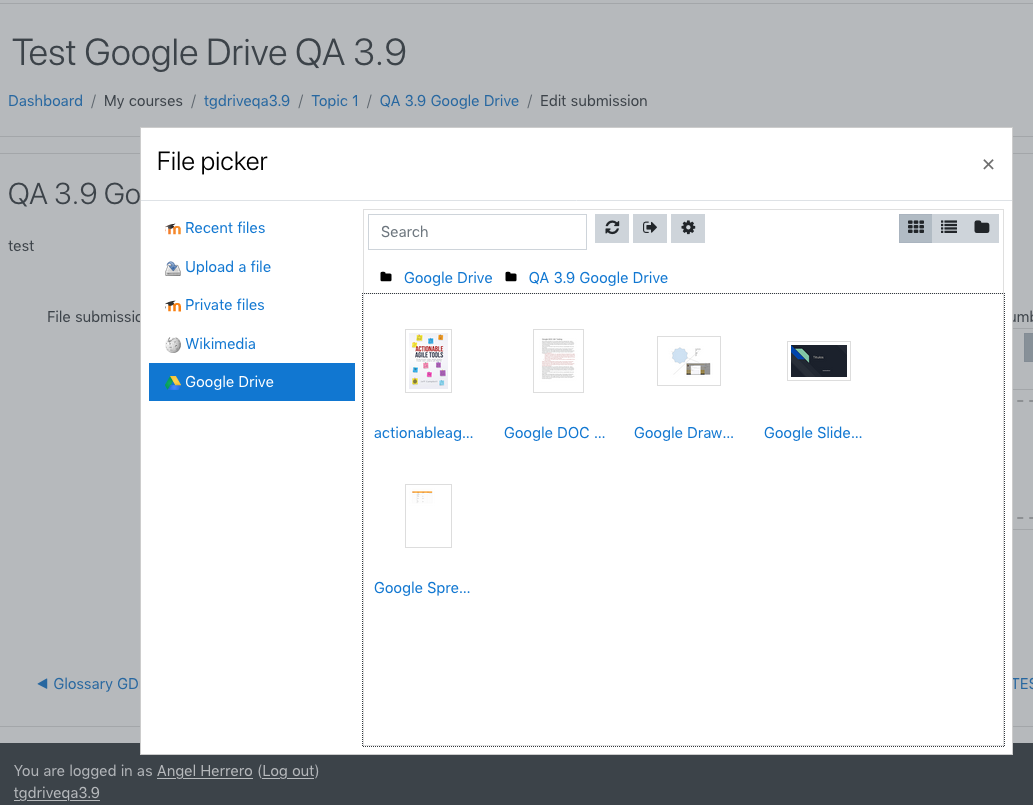Screen dimensions: 1033x805
Task: Click folder icon before QA 3.9 path
Action: pyautogui.click(x=511, y=277)
